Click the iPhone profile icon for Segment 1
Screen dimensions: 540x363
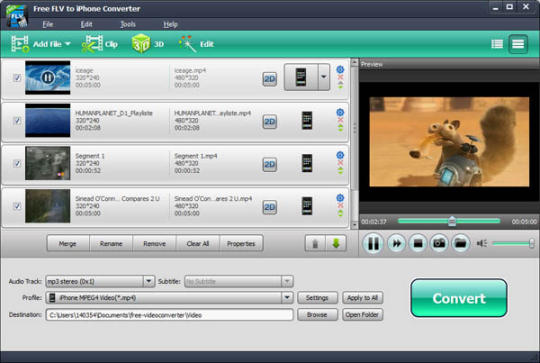tap(307, 163)
